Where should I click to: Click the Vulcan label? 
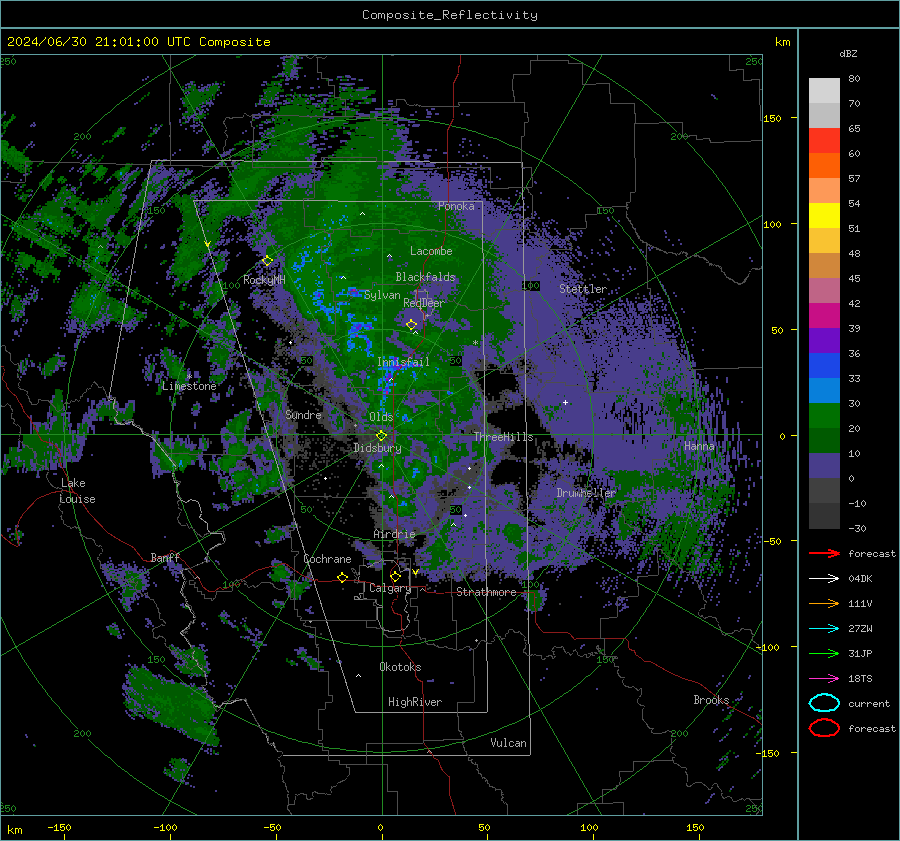pyautogui.click(x=509, y=743)
